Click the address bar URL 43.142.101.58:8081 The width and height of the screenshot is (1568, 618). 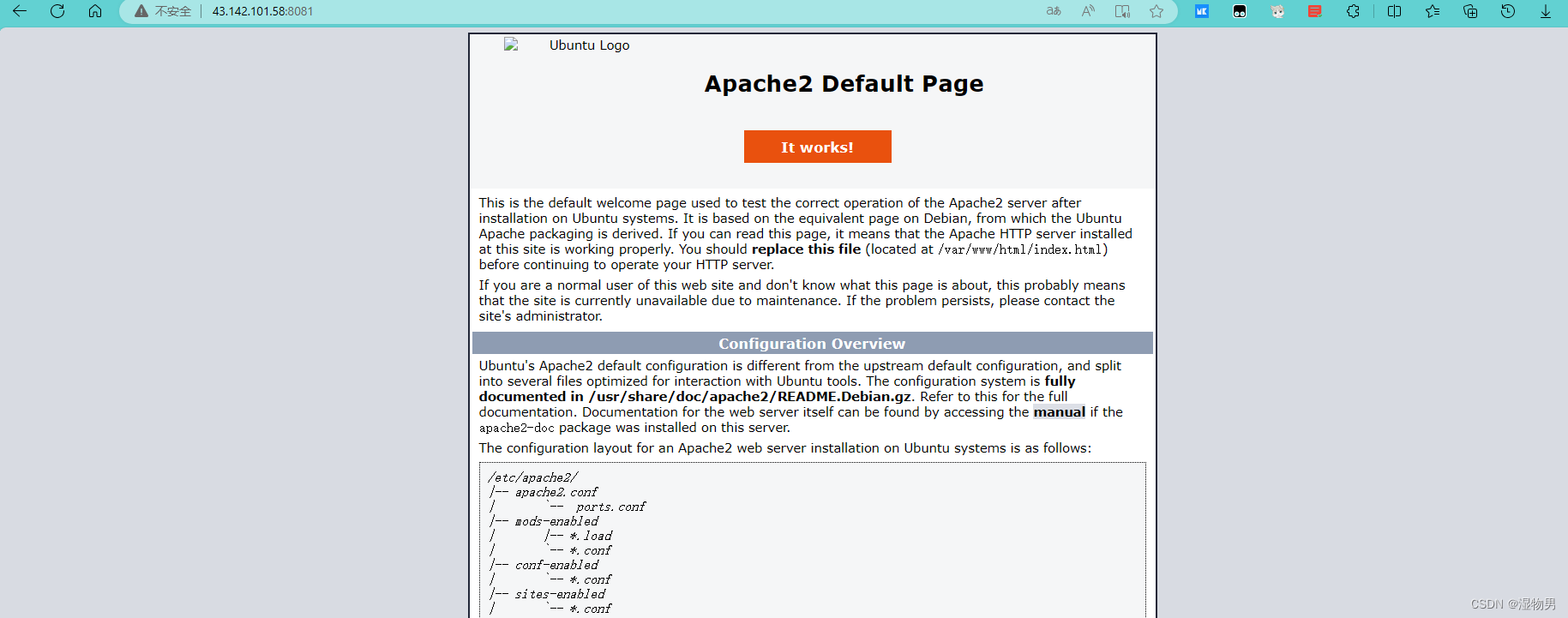(x=262, y=11)
